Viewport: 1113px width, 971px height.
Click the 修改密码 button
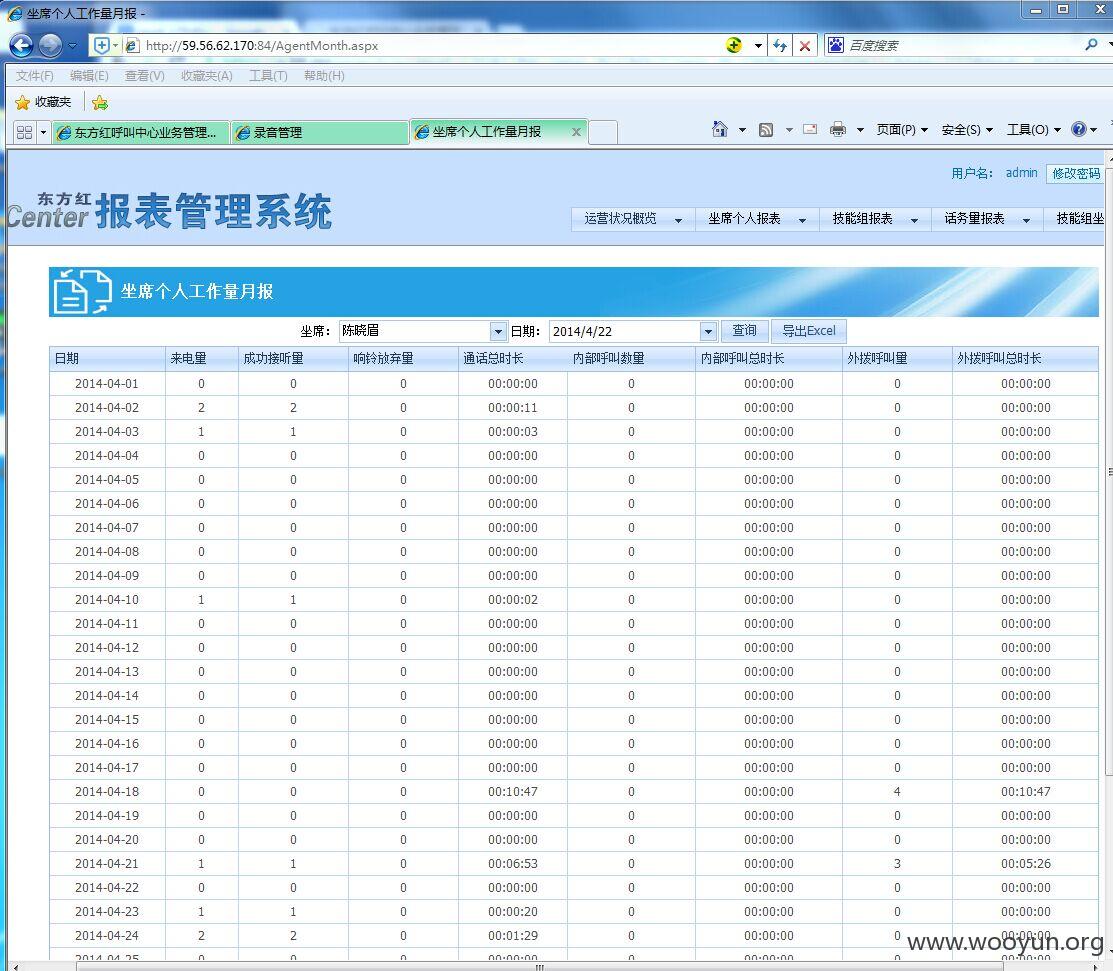pos(1076,173)
